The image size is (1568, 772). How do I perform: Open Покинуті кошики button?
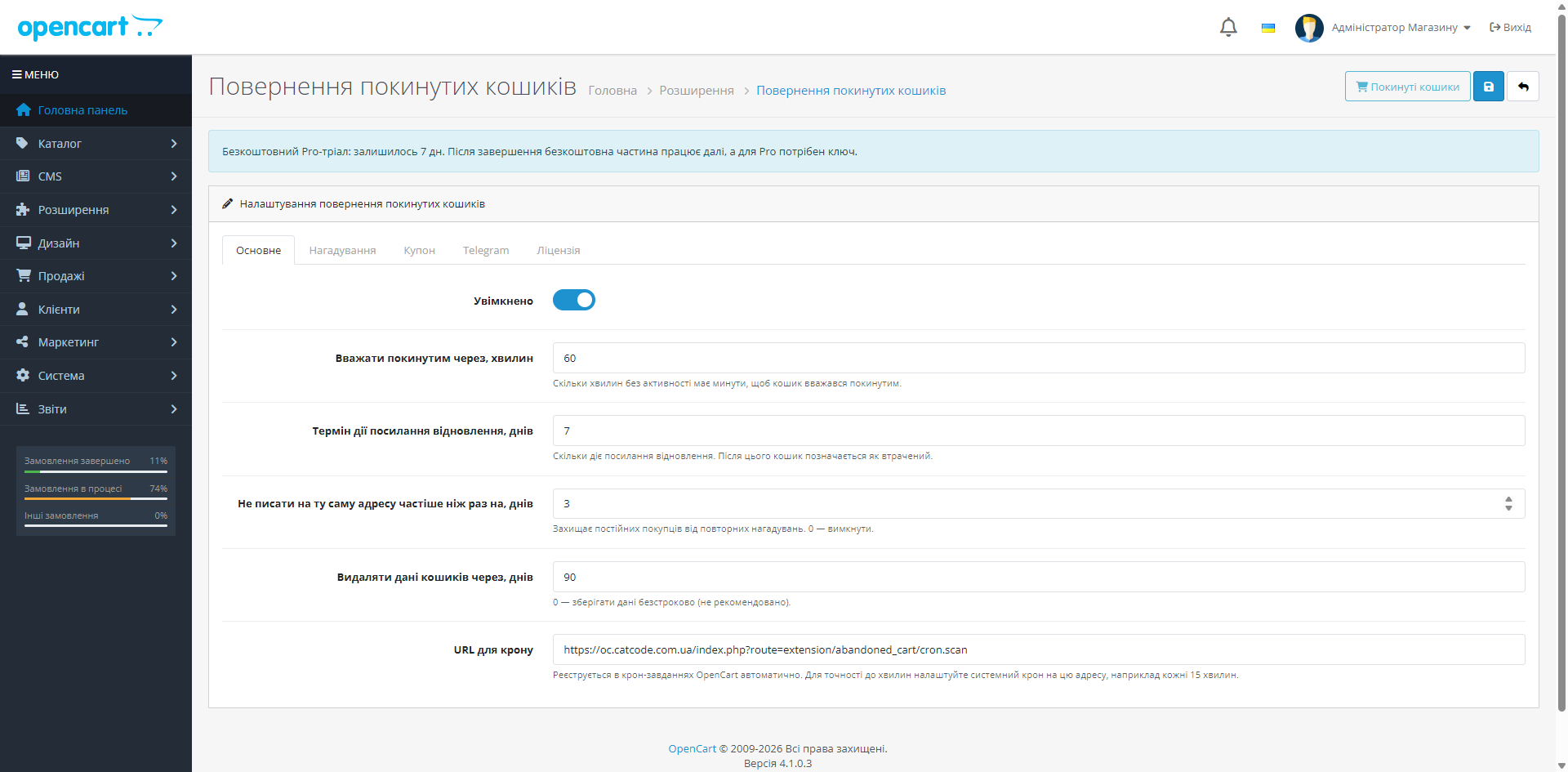pos(1407,87)
